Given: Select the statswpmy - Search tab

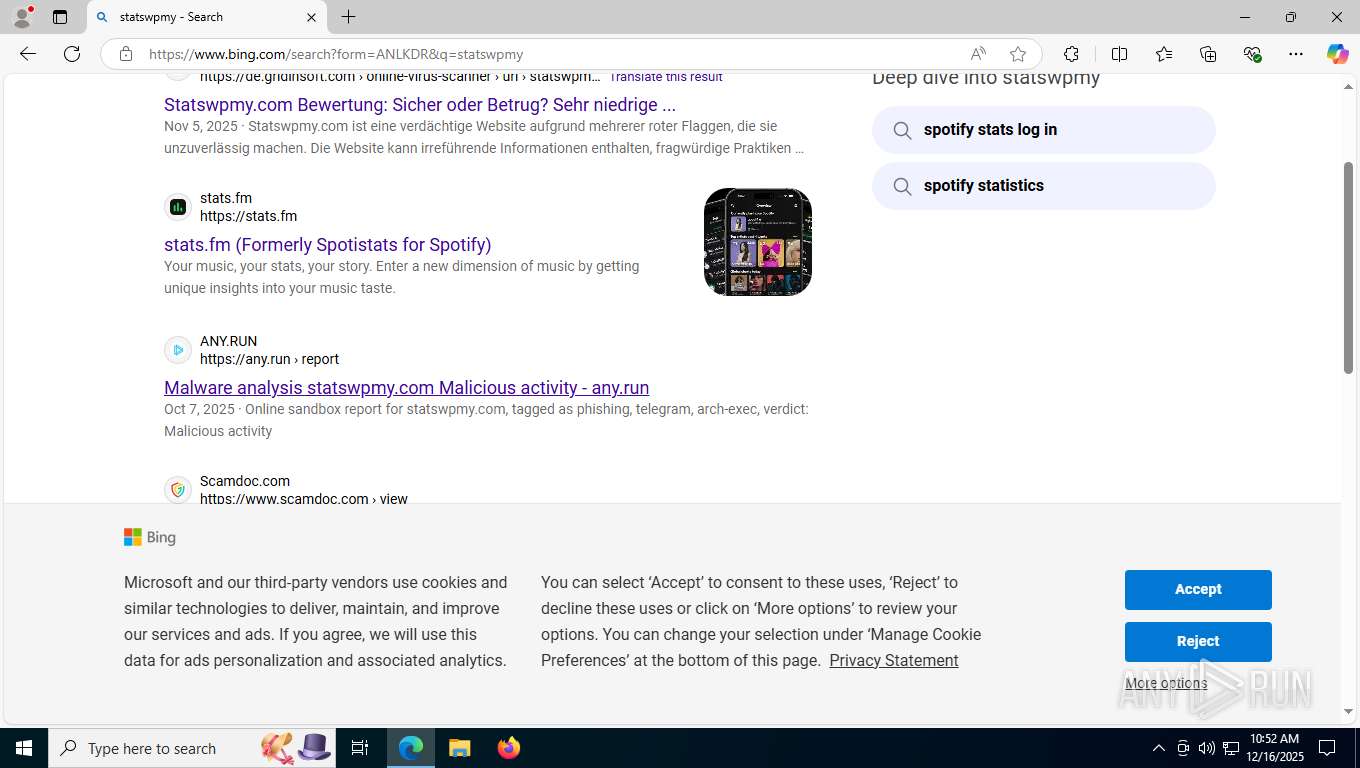Looking at the screenshot, I should click(207, 17).
